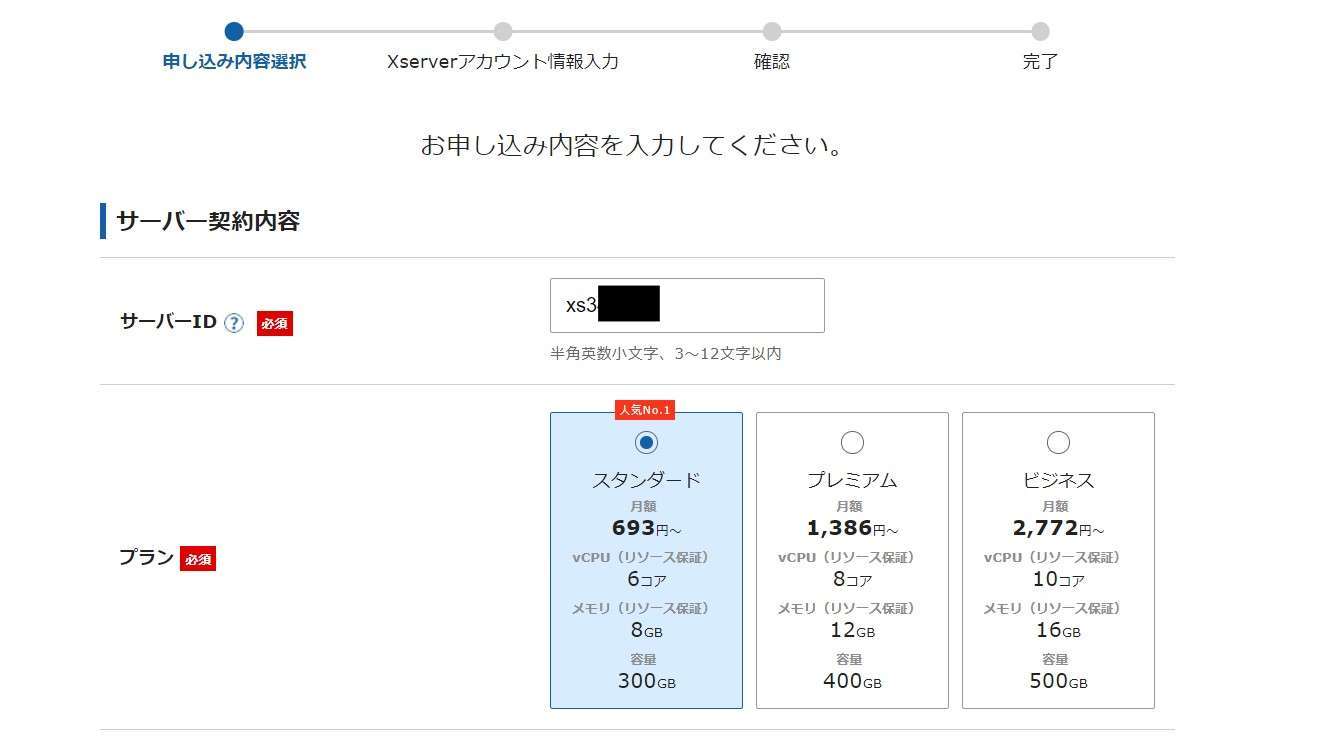The image size is (1342, 747).
Task: Select the プレミアム plan radio button
Action: tap(852, 442)
